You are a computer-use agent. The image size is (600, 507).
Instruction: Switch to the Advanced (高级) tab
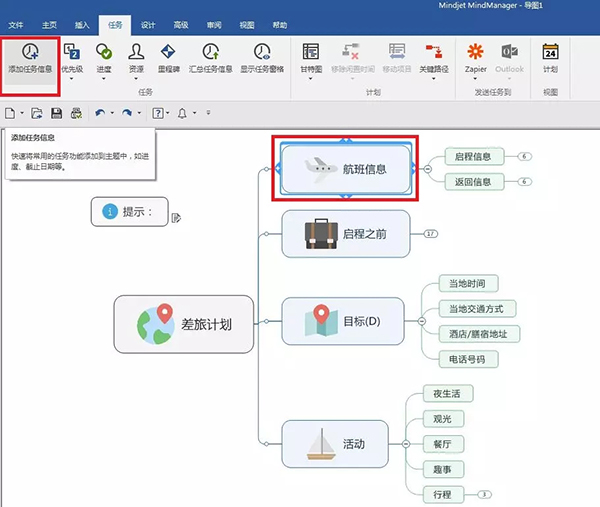click(x=181, y=25)
